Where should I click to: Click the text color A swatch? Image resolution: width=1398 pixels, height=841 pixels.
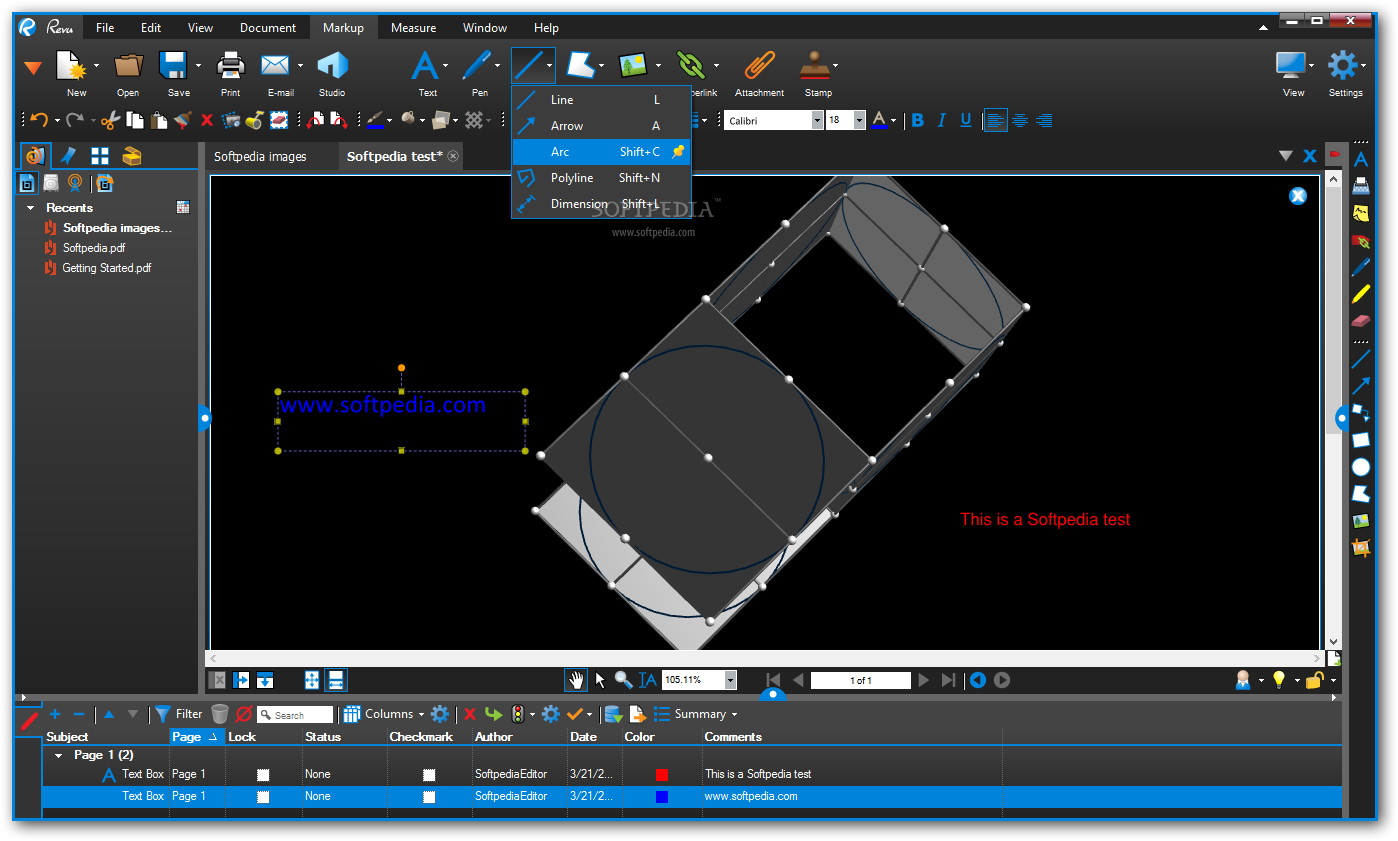(879, 120)
